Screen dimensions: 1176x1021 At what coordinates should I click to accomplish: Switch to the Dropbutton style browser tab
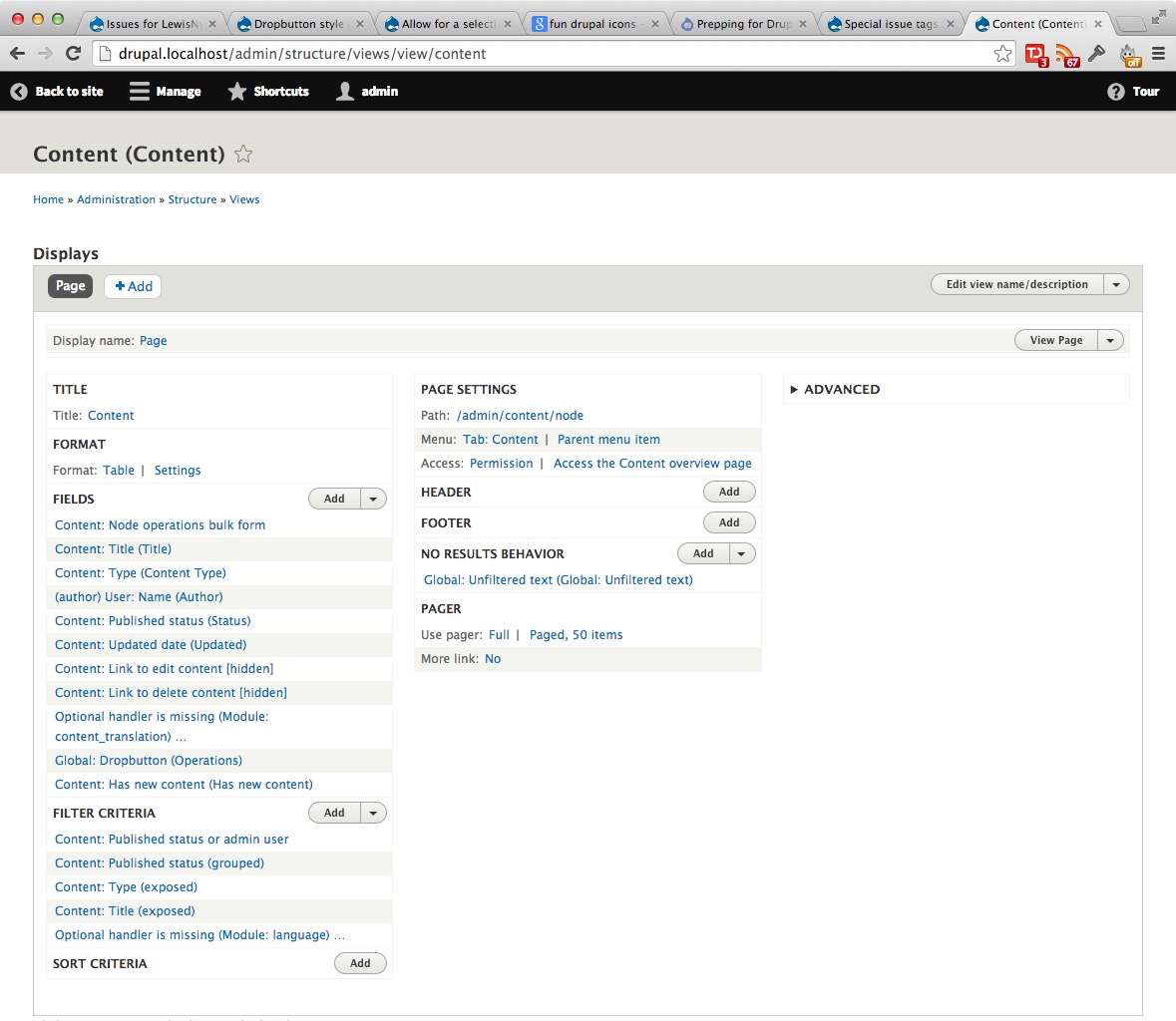point(298,24)
